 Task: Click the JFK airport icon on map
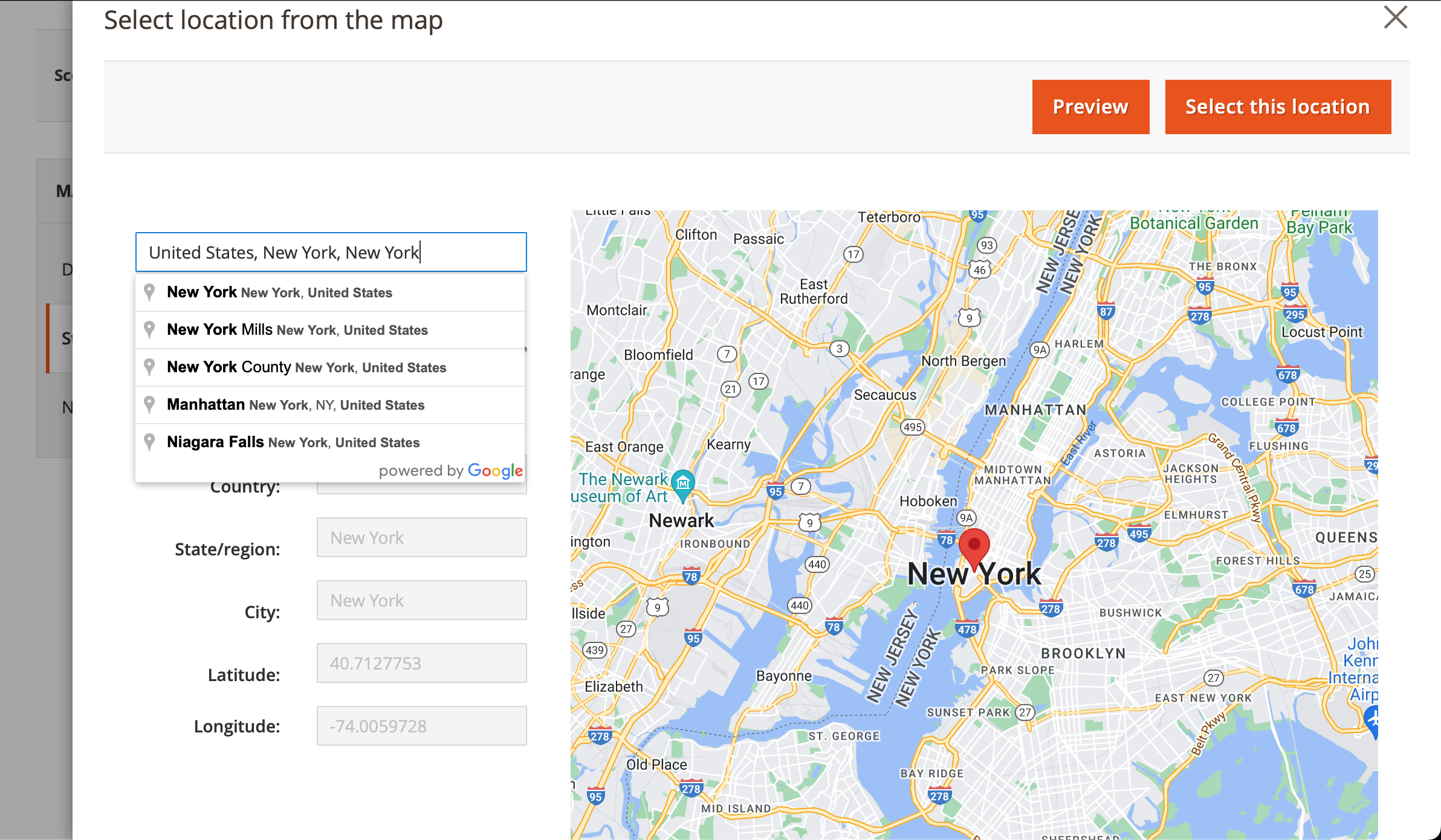pos(1372,721)
